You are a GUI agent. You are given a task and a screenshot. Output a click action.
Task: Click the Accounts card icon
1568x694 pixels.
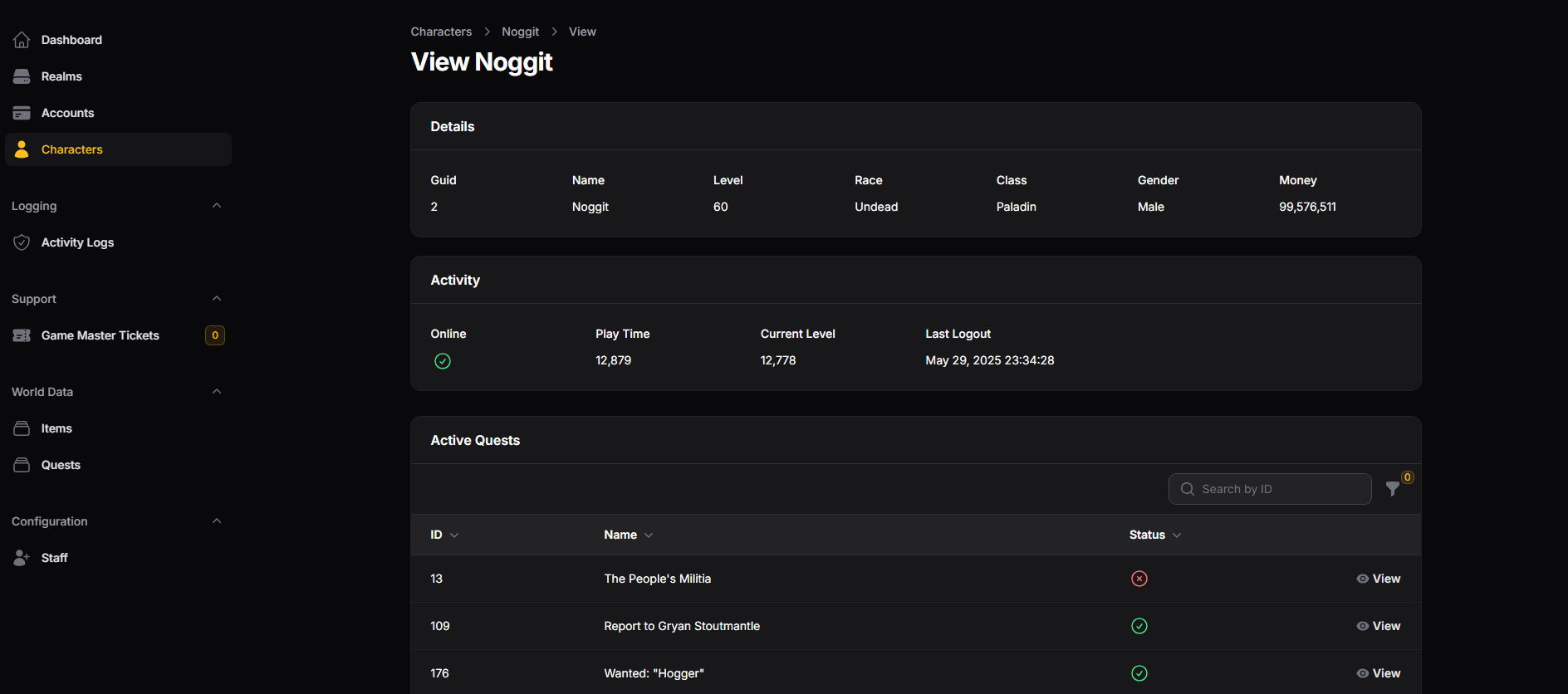point(22,113)
